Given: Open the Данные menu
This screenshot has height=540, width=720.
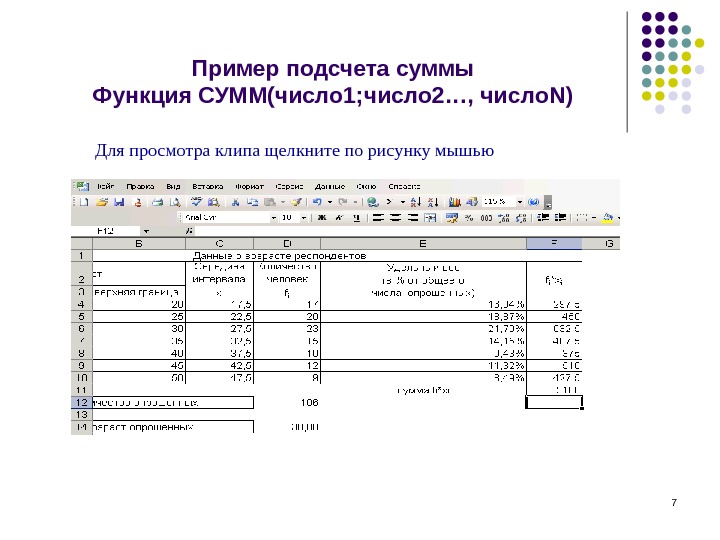Looking at the screenshot, I should tap(330, 186).
